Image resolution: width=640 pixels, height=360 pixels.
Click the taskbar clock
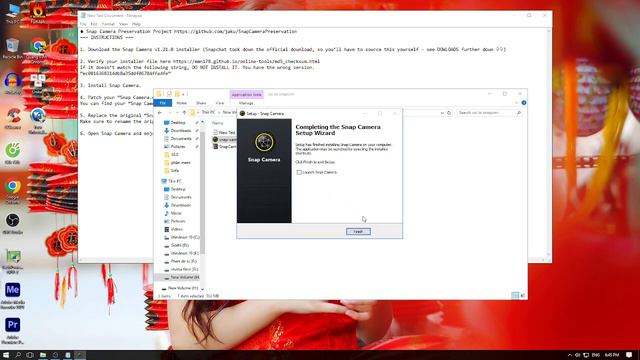point(612,355)
